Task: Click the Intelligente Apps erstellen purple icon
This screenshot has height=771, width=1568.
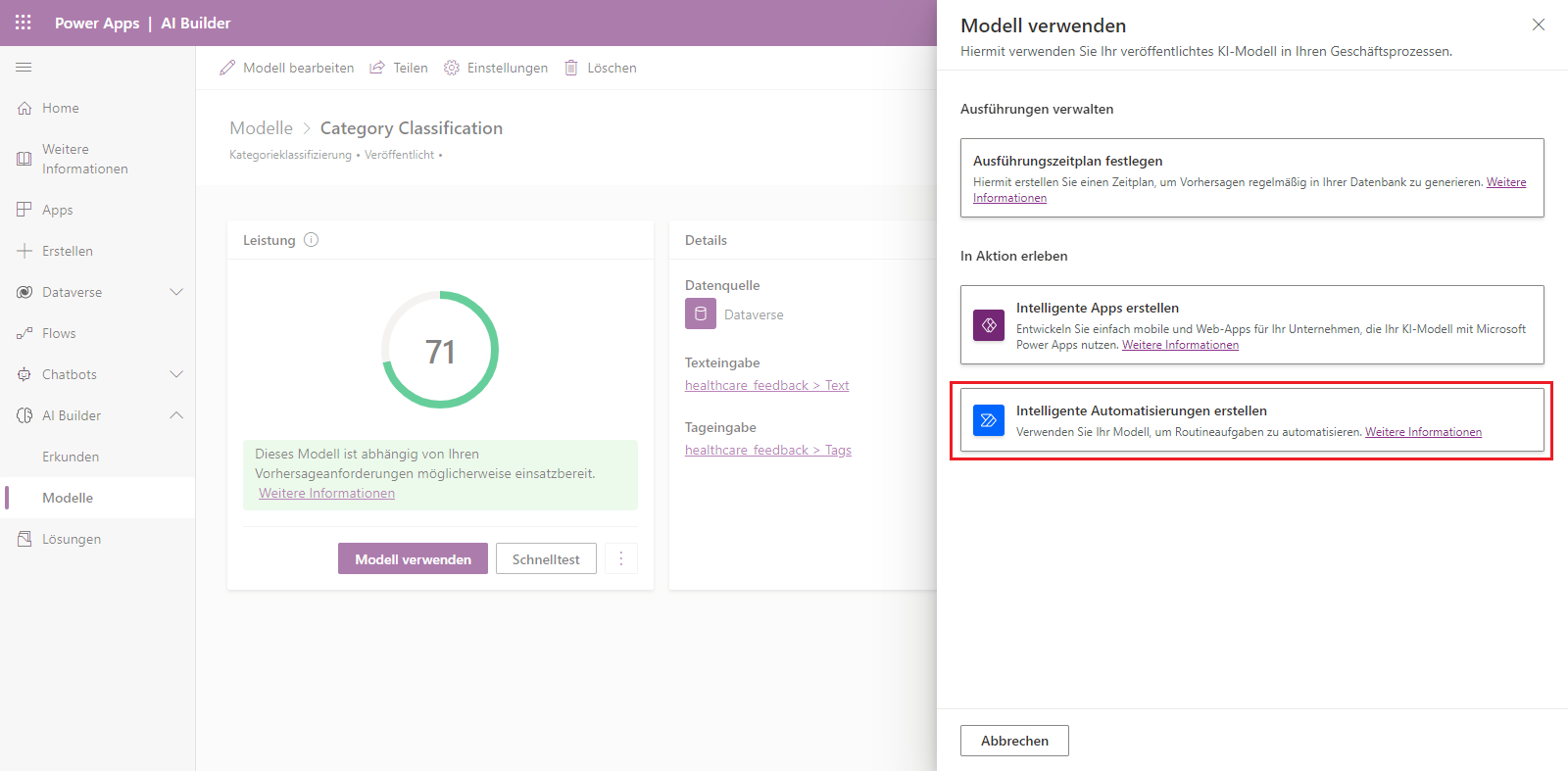Action: click(x=988, y=325)
